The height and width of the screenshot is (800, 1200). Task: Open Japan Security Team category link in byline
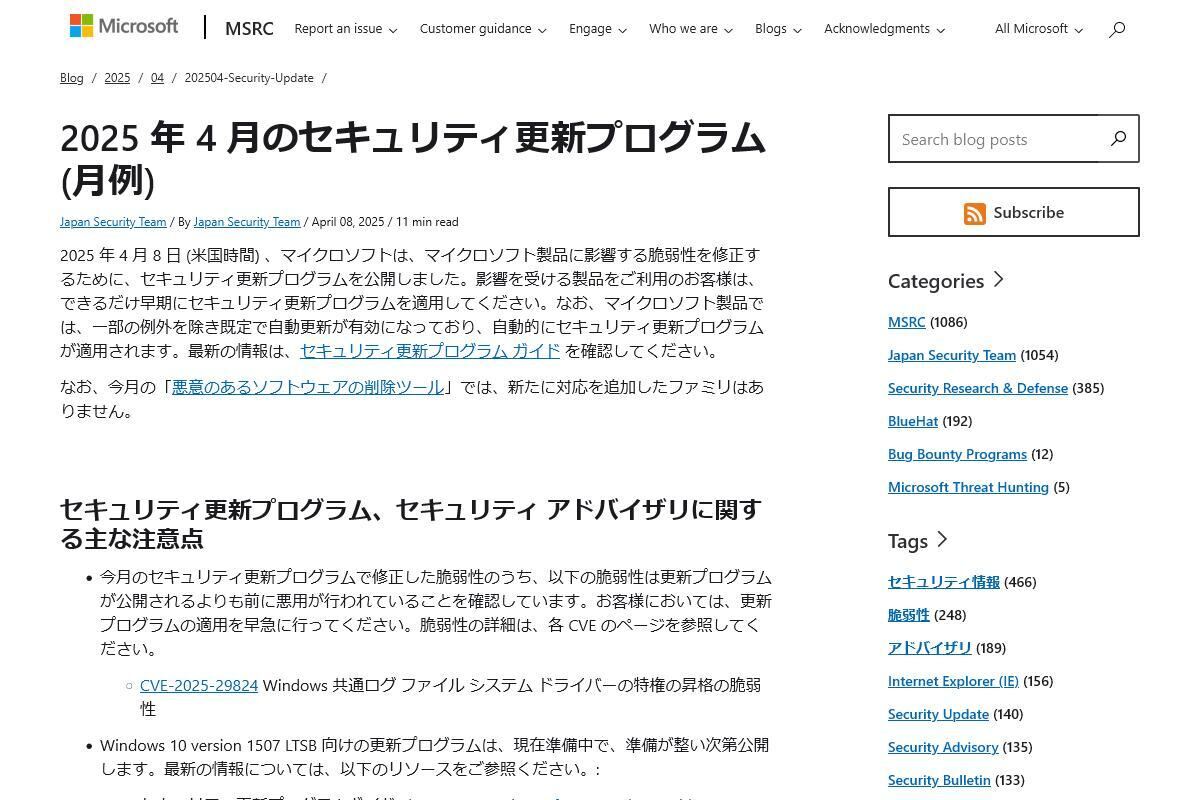tap(113, 222)
